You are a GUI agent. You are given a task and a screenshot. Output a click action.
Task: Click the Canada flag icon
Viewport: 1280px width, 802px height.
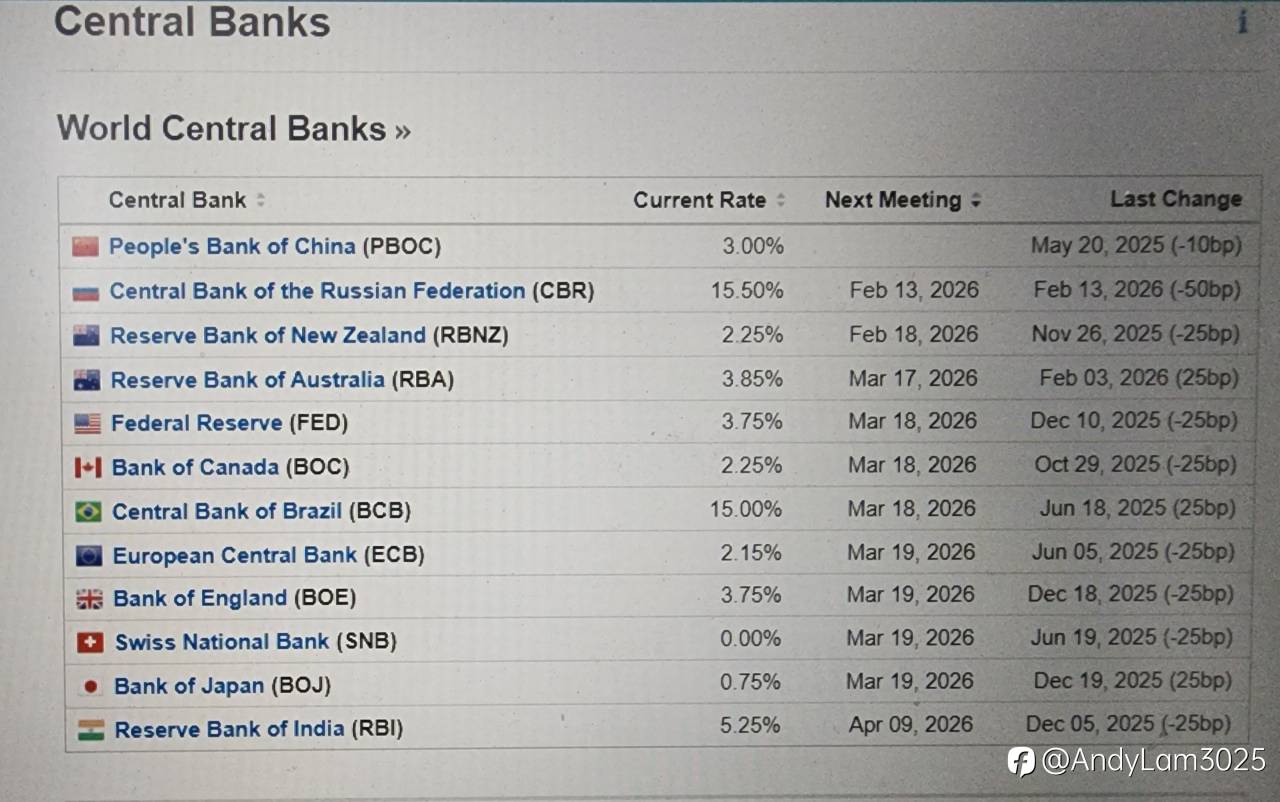88,468
